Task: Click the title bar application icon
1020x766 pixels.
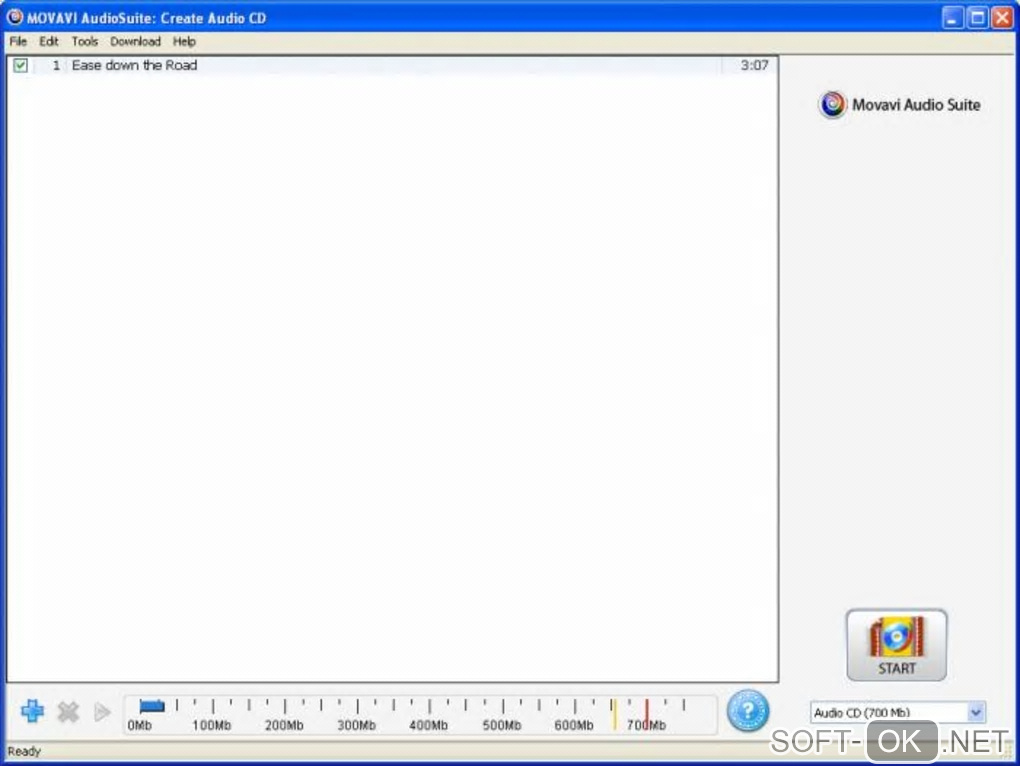Action: pos(14,18)
